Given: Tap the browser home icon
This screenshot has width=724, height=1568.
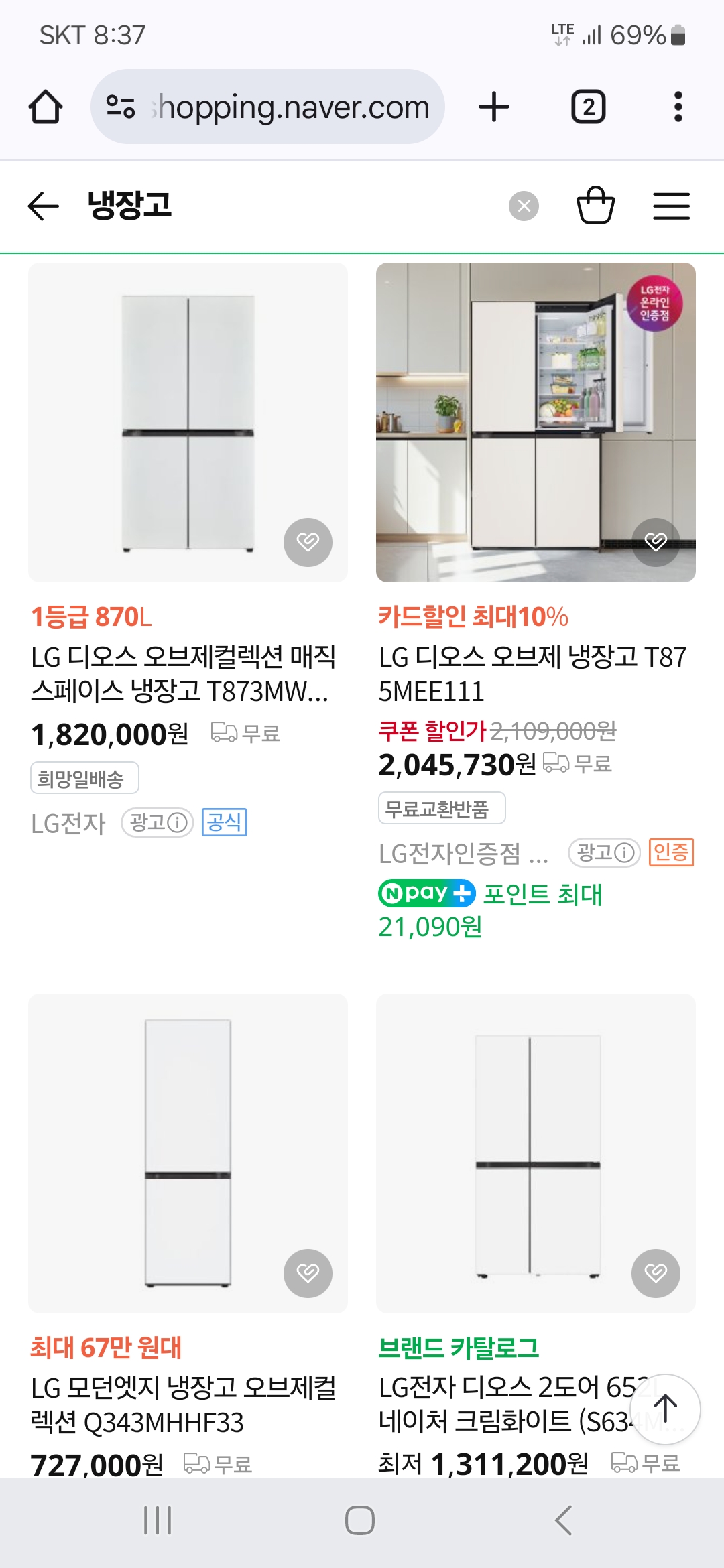Looking at the screenshot, I should (x=46, y=107).
